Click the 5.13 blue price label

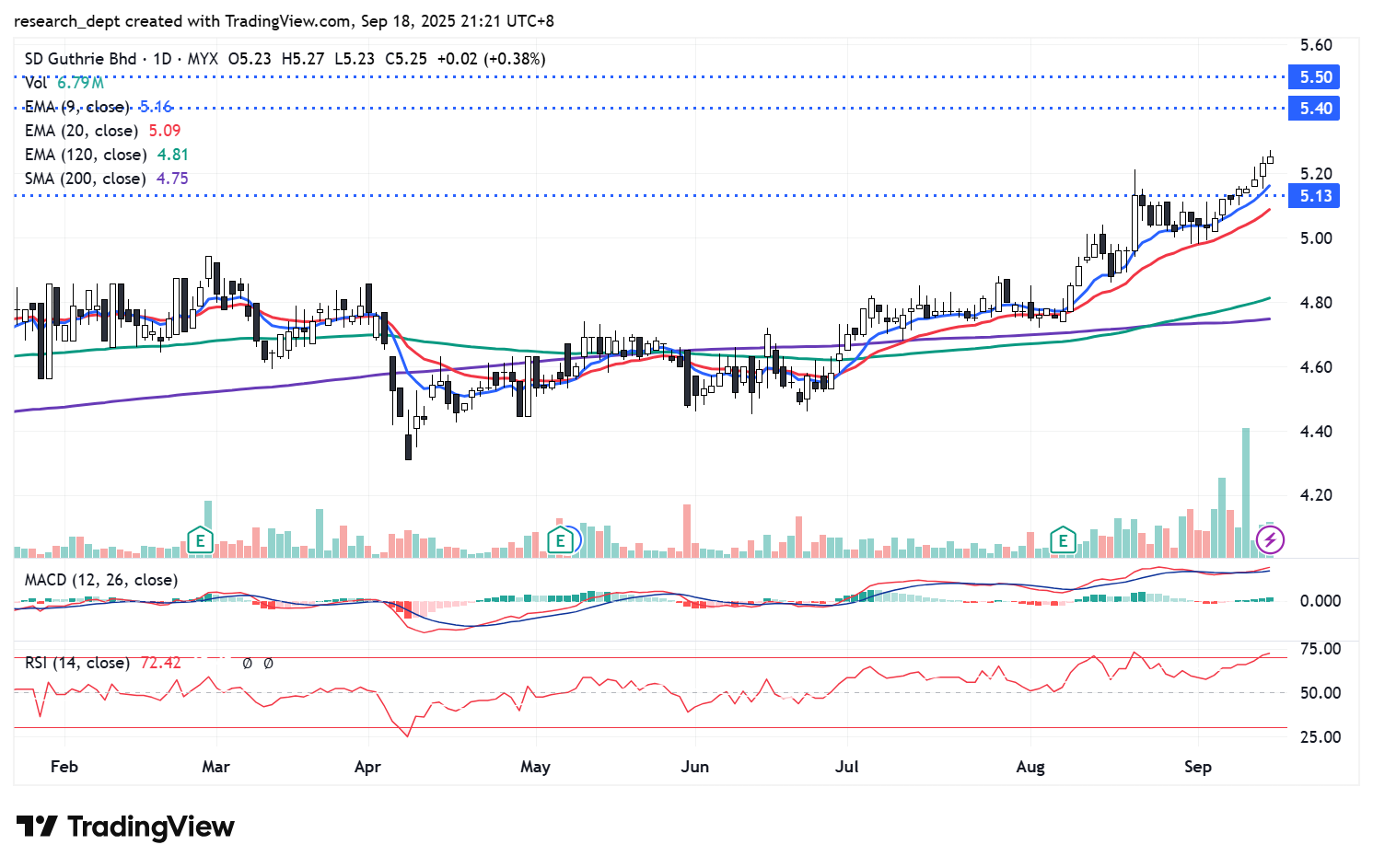[1315, 196]
